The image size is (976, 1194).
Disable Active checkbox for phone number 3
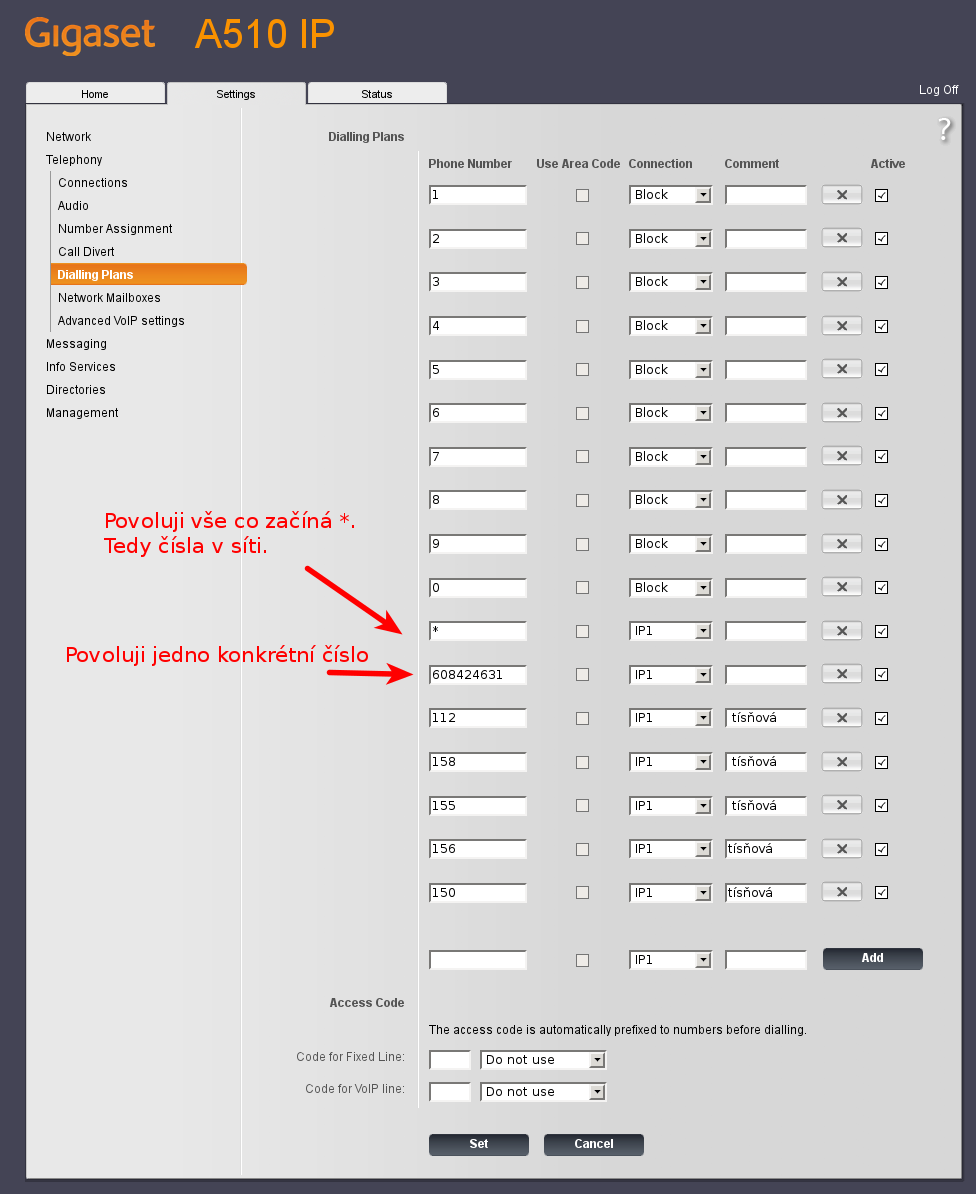point(881,282)
